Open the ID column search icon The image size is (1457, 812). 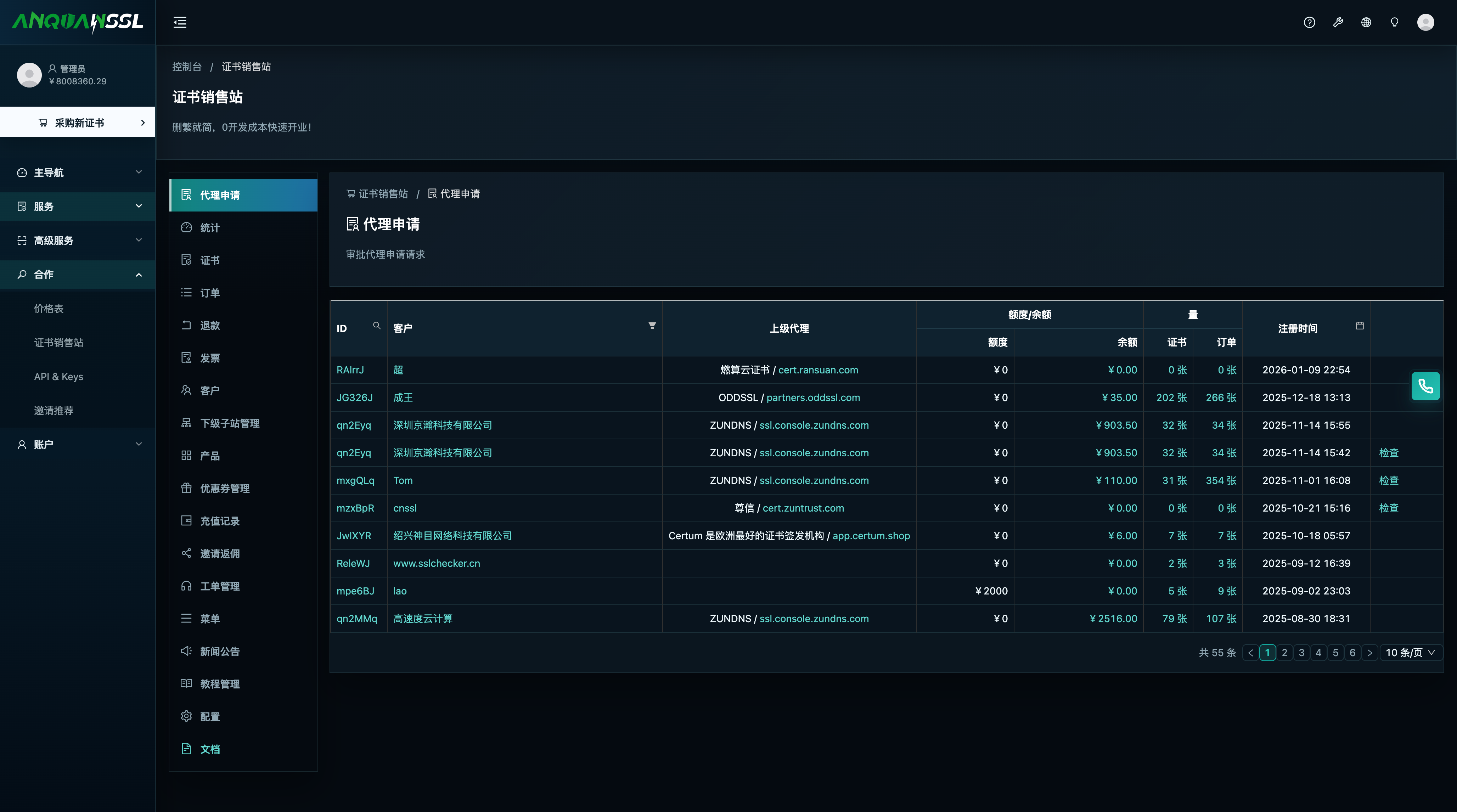[x=377, y=326]
